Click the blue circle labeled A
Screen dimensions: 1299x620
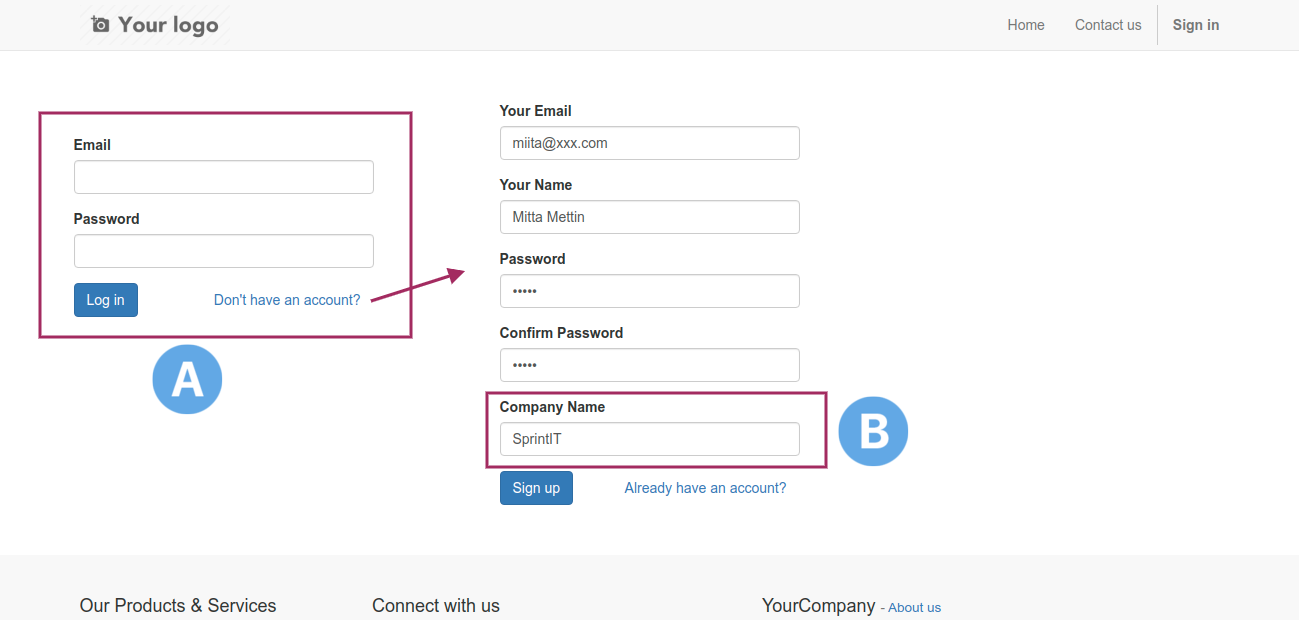pyautogui.click(x=187, y=380)
